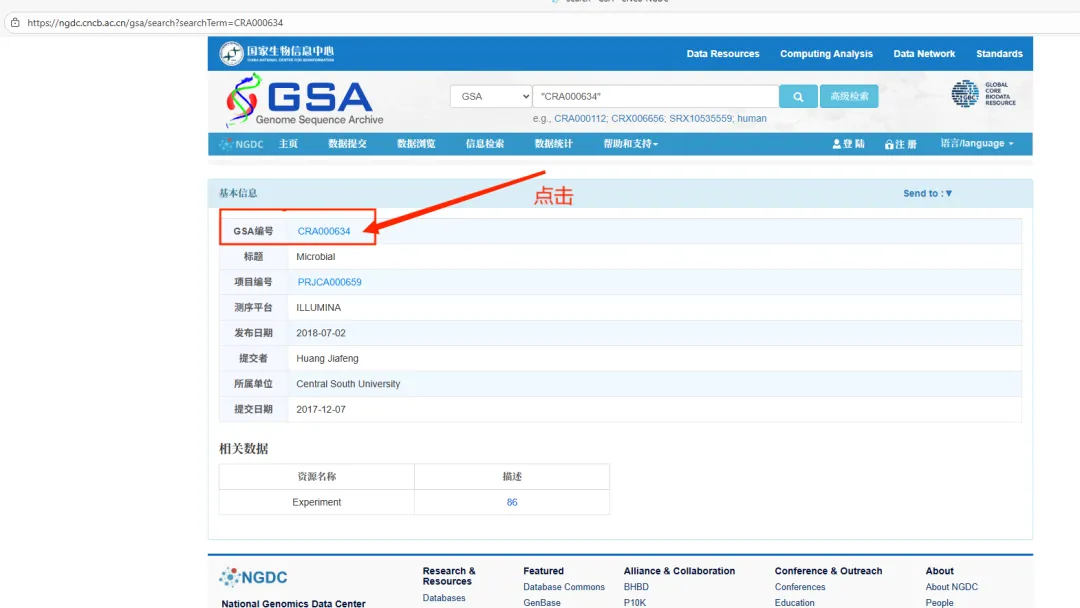Open 数据浏览 navigation item
This screenshot has width=1080, height=608.
(x=416, y=144)
